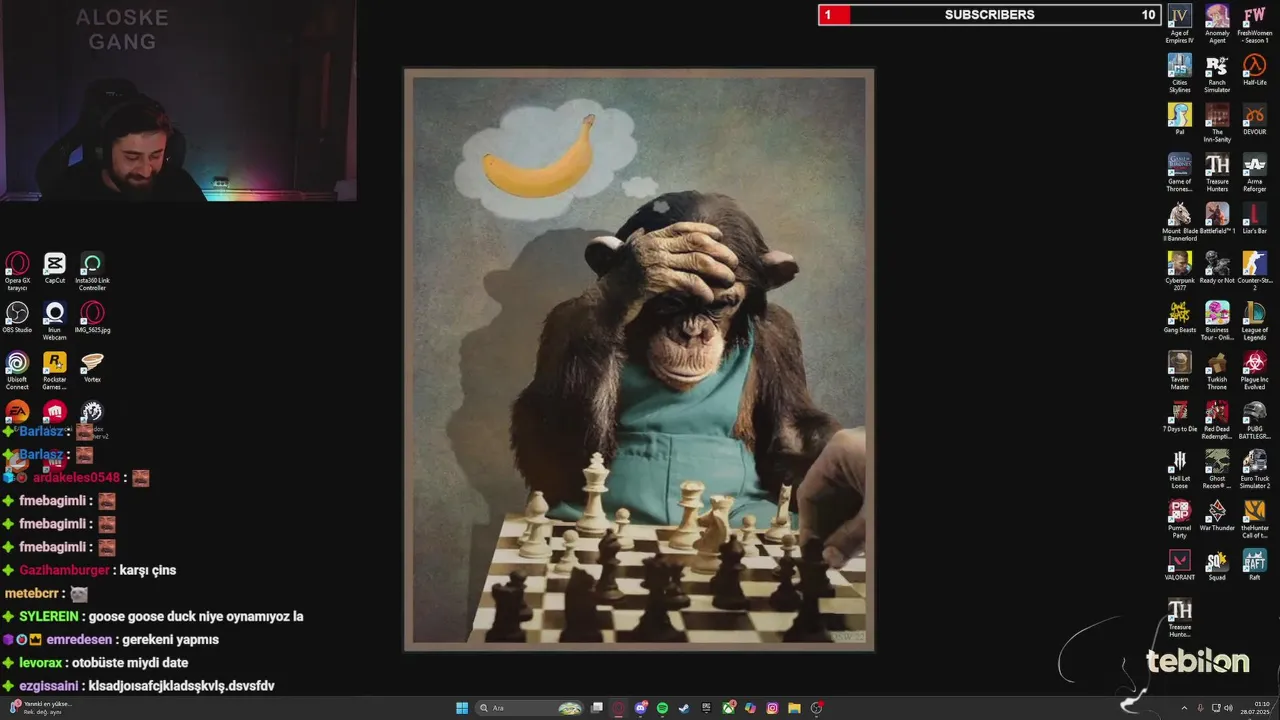Open the Pal game shortcut

pyautogui.click(x=1180, y=119)
